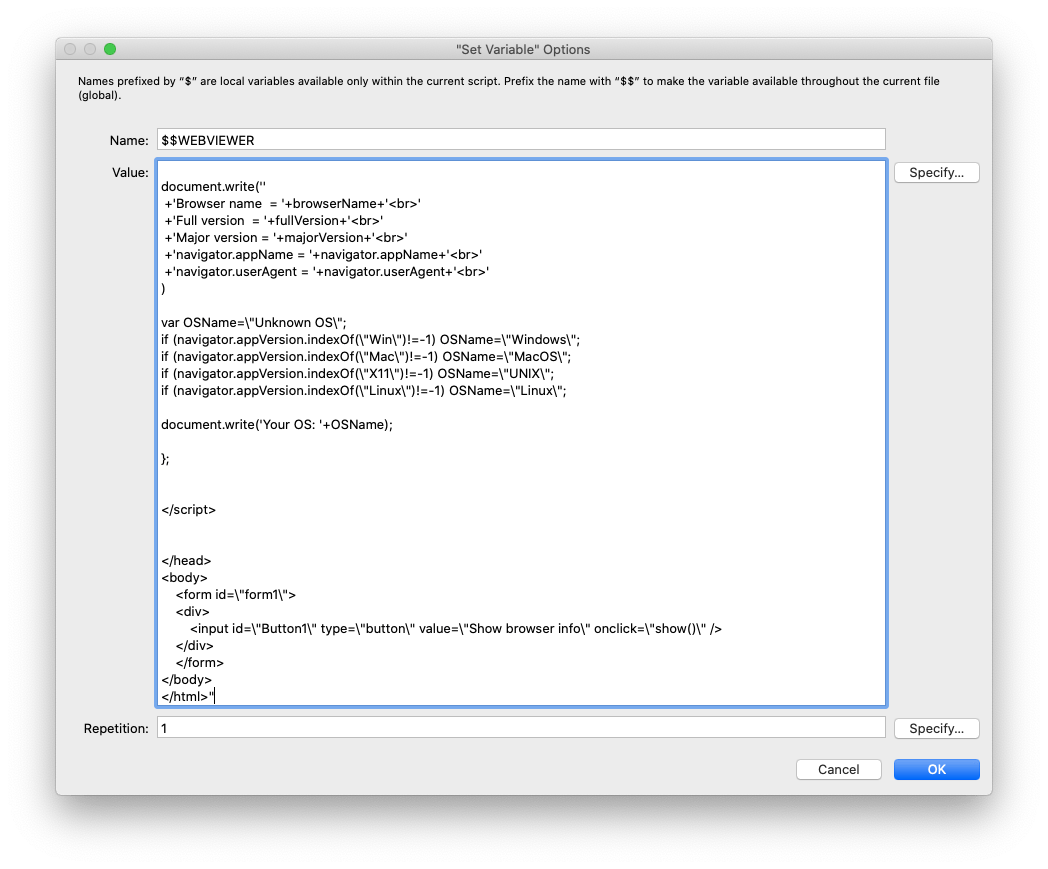
Task: Click the form id form1 line
Action: [x=236, y=594]
